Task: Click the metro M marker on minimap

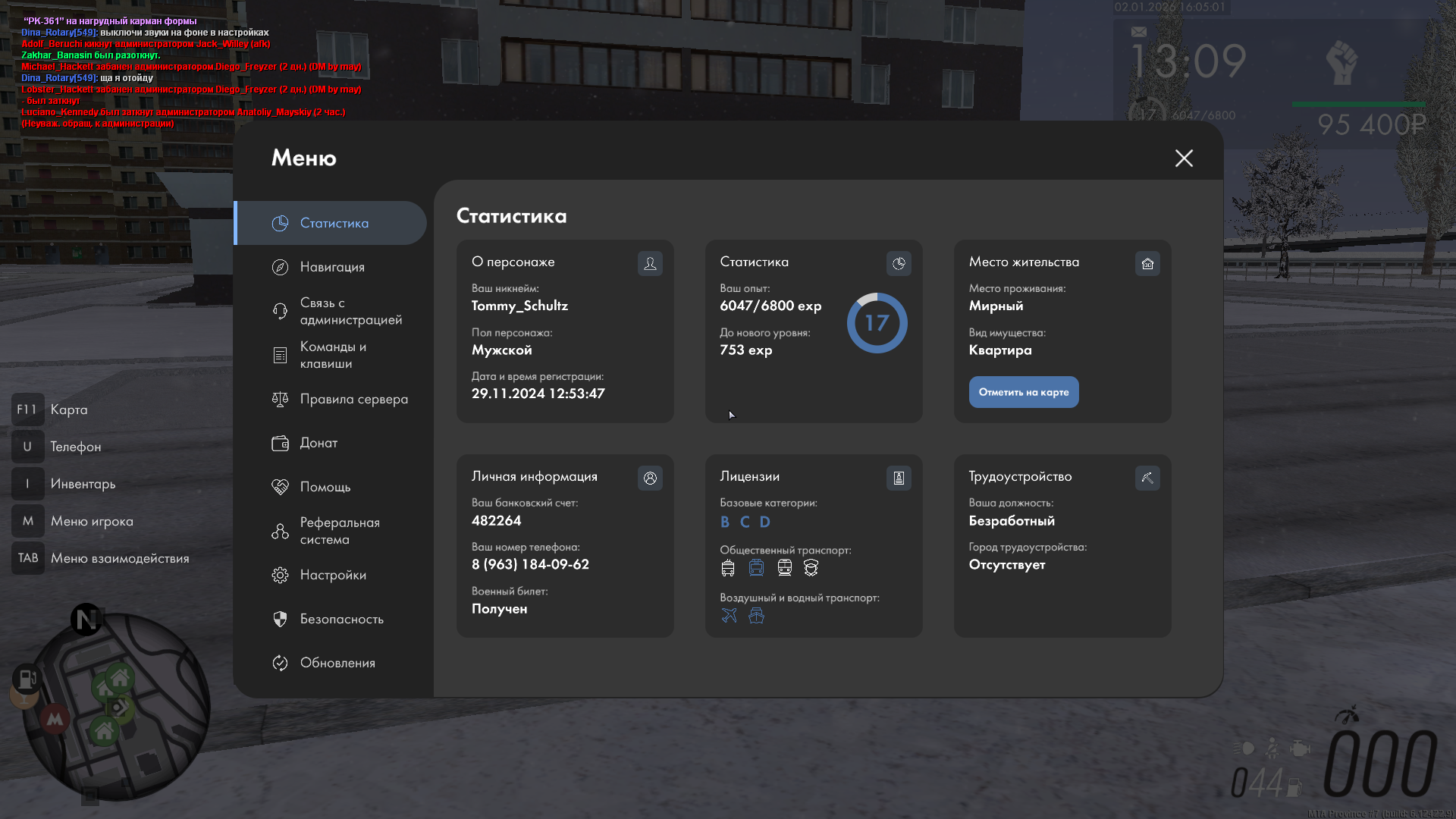Action: tap(55, 719)
